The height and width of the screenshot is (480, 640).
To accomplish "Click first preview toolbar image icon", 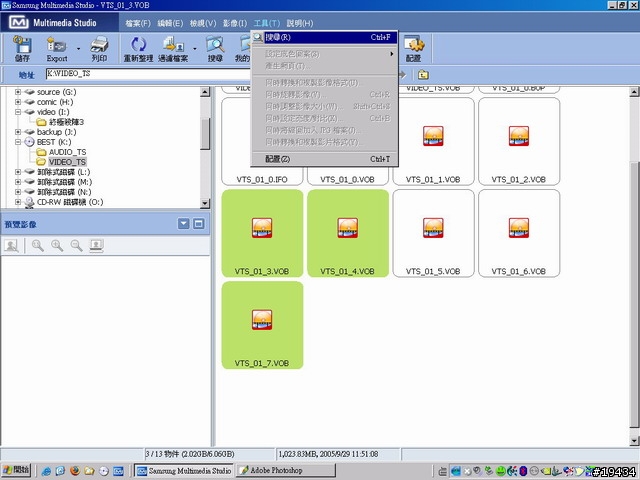I will (x=11, y=245).
